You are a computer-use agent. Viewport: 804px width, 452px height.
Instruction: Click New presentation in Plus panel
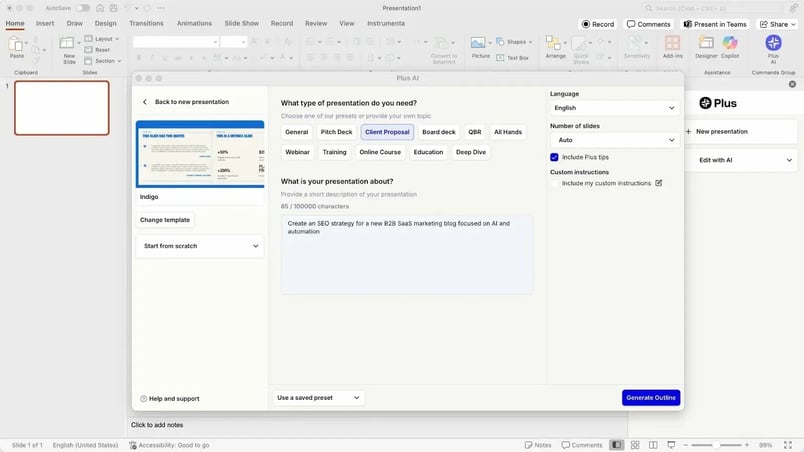click(742, 132)
